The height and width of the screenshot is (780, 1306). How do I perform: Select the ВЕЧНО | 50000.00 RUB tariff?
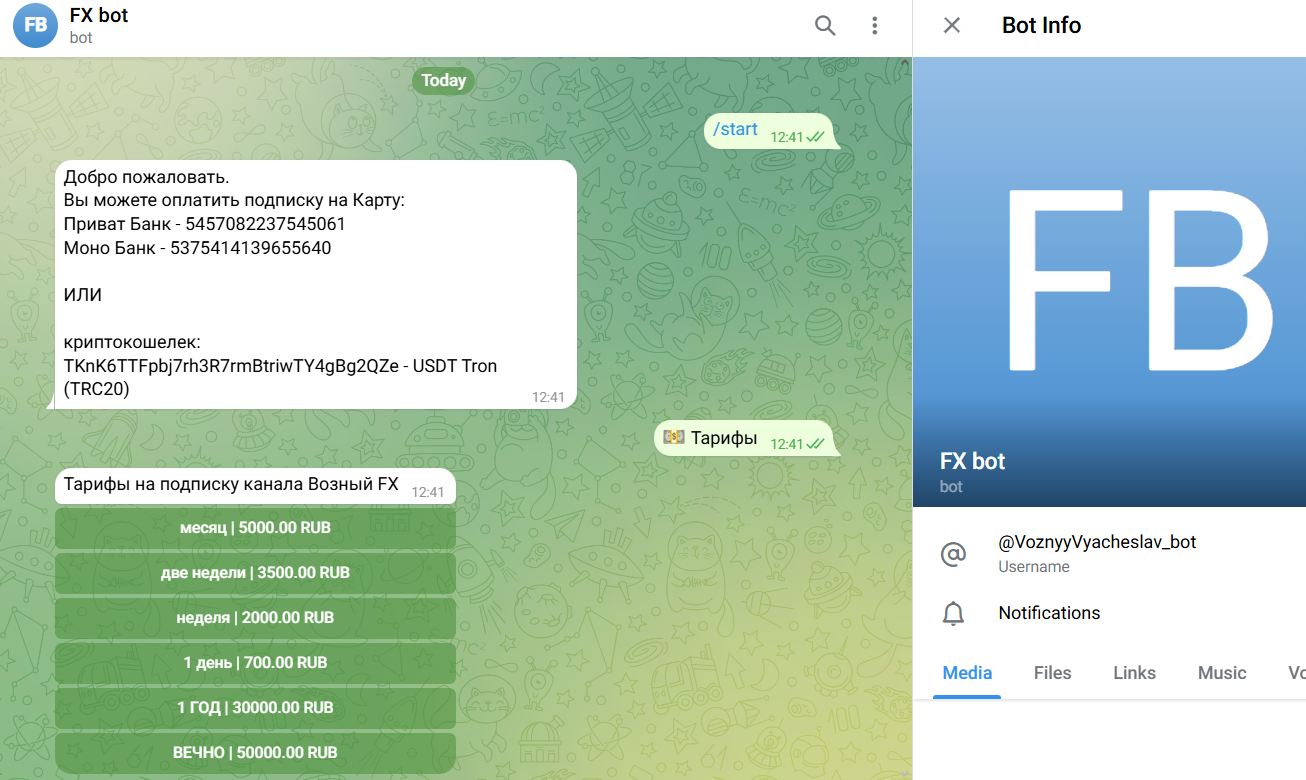(255, 752)
